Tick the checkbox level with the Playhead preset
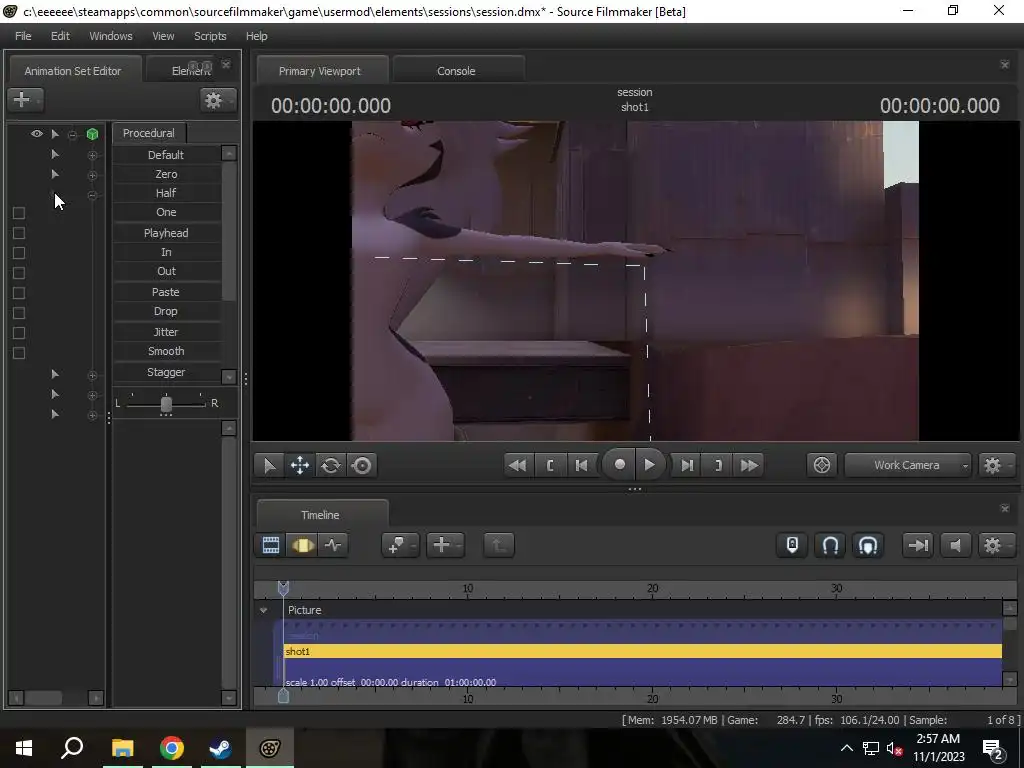The height and width of the screenshot is (768, 1024). click(19, 233)
